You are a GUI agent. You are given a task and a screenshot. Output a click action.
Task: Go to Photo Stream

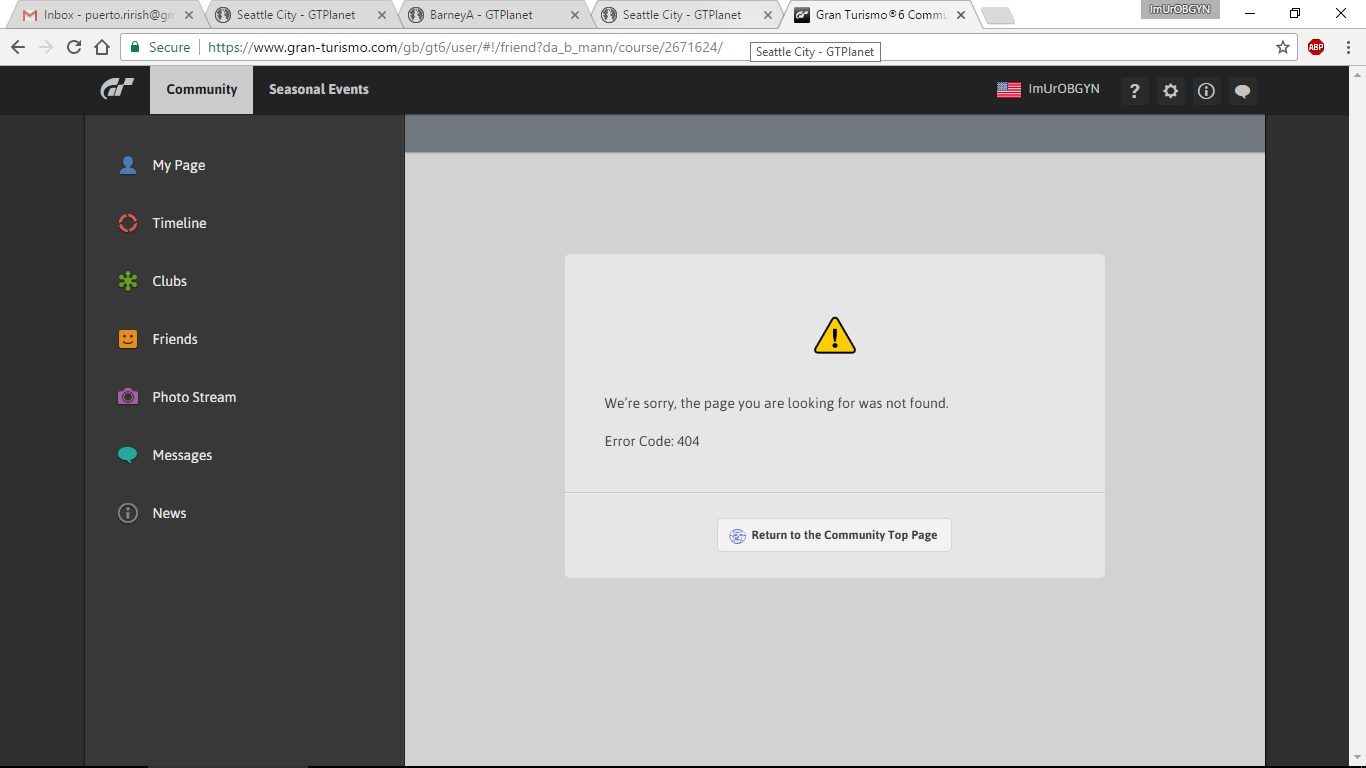[194, 398]
